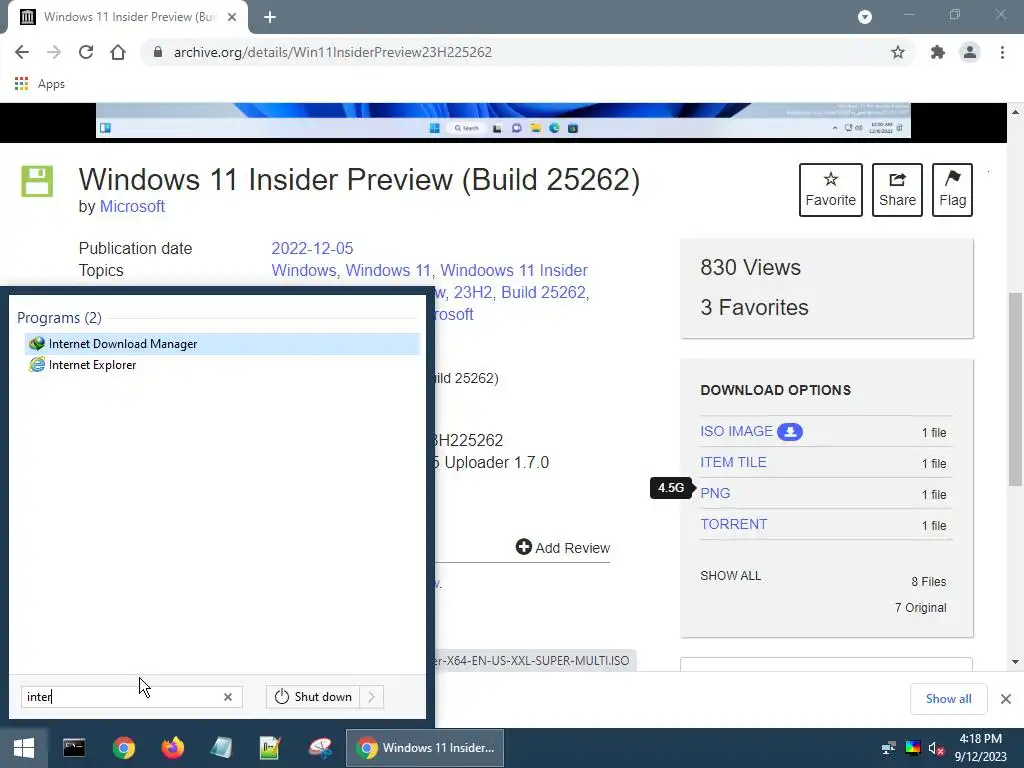
Task: Click the page vertical scrollbar thumb
Action: [x=1015, y=389]
